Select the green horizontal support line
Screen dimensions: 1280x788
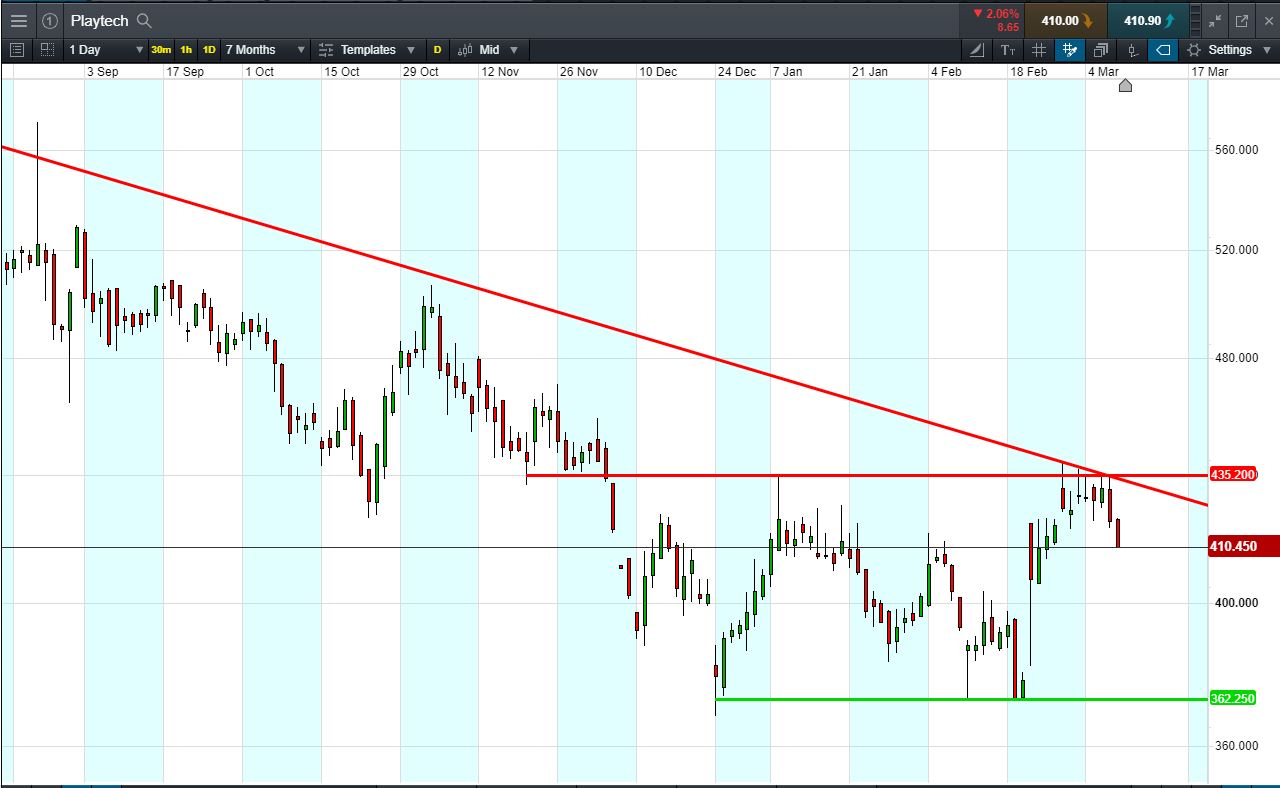[961, 699]
